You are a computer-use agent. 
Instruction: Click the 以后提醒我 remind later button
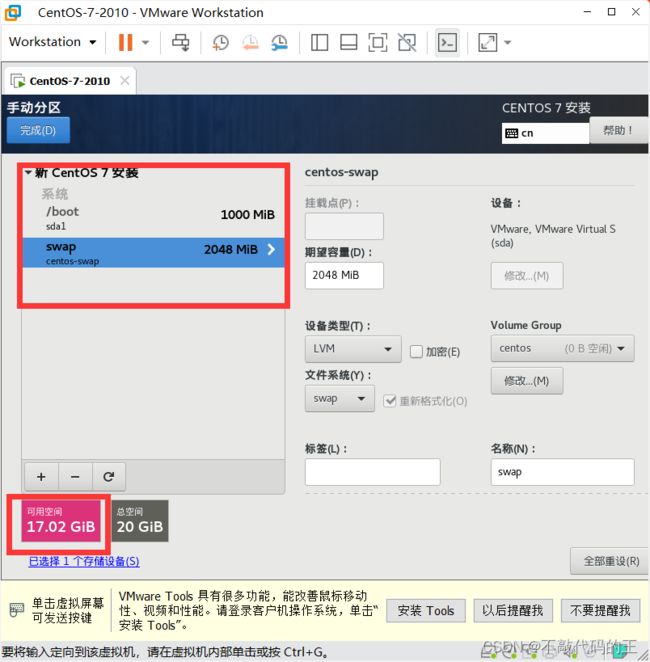[512, 610]
